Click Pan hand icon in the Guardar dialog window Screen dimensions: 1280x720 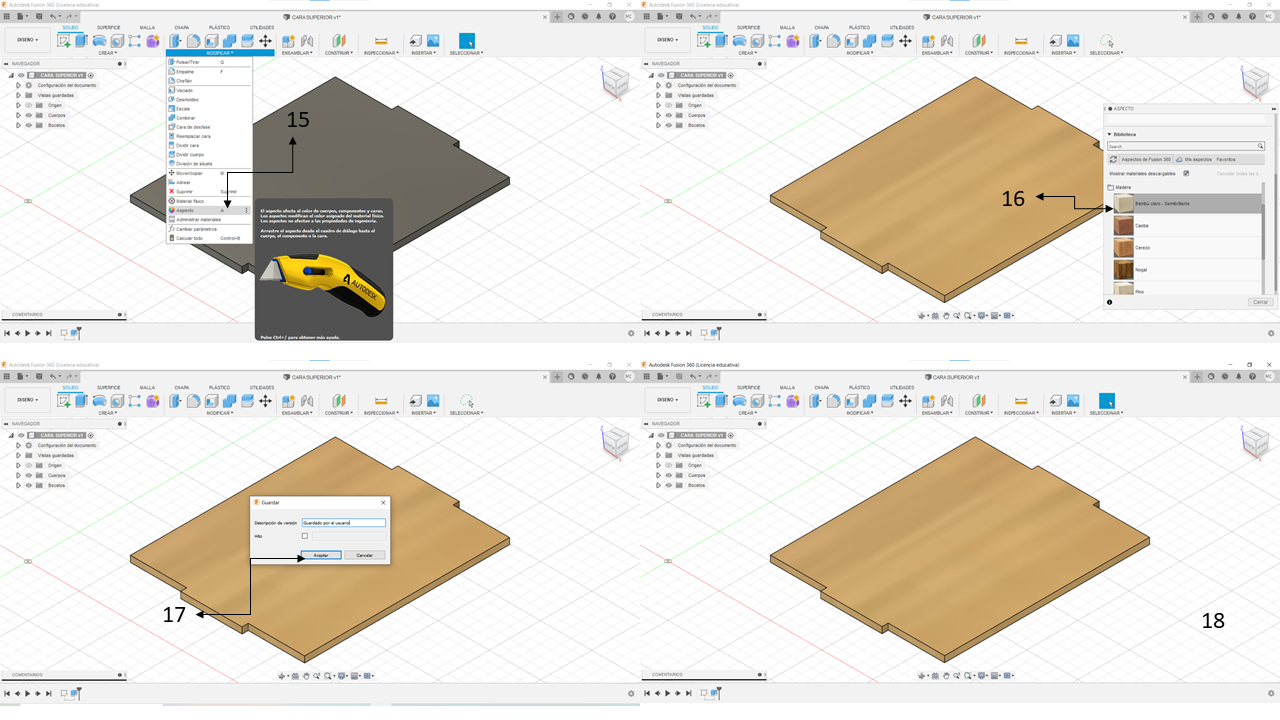[x=307, y=674]
